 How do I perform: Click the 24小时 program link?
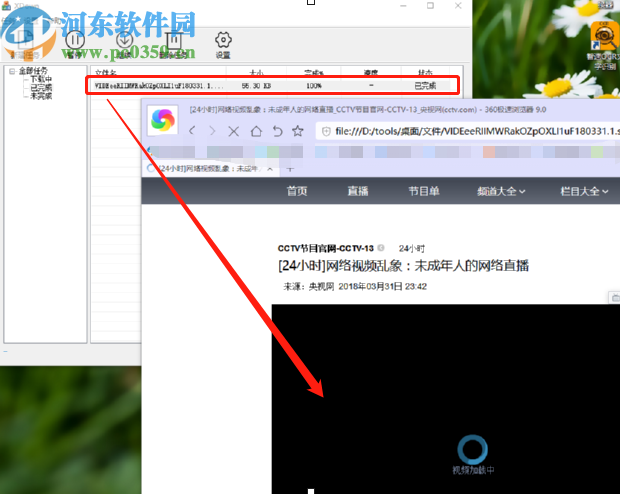(412, 248)
